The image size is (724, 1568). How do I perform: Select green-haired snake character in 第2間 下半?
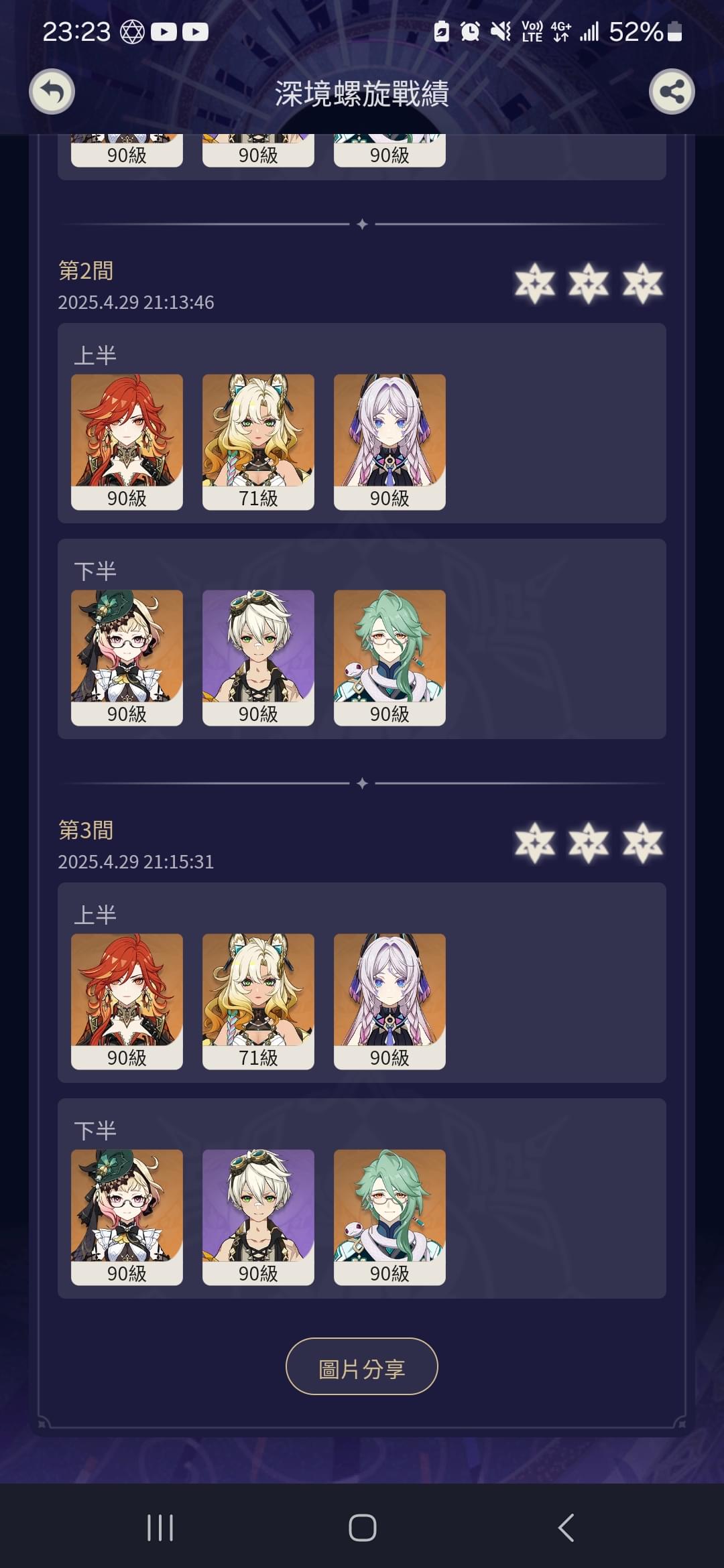pyautogui.click(x=389, y=658)
